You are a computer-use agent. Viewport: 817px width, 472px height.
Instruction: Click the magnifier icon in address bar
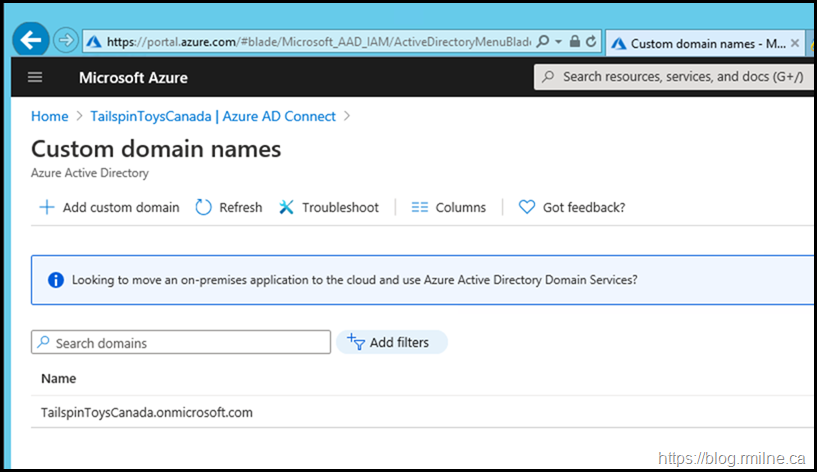click(x=543, y=43)
